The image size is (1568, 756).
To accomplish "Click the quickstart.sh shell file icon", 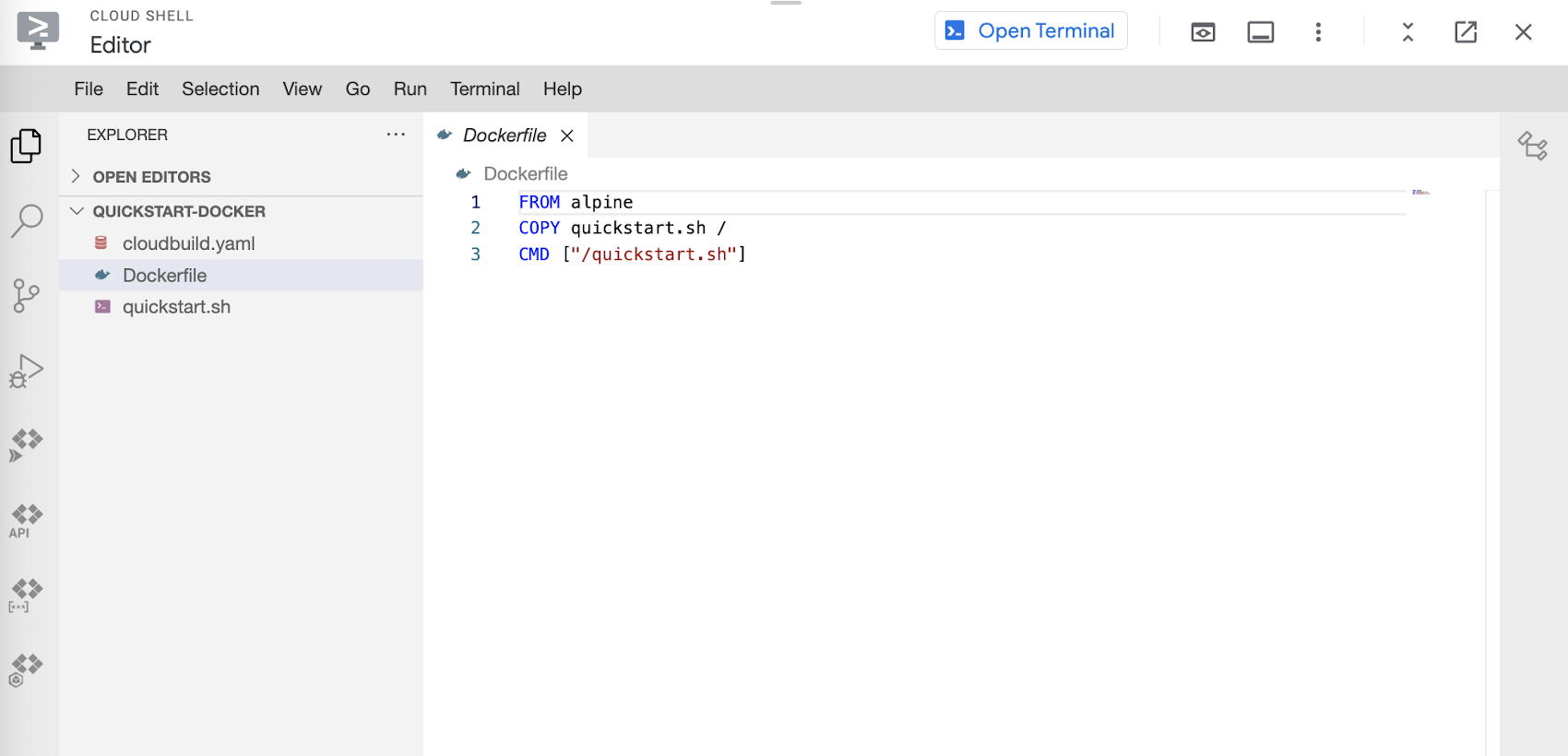I will 102,306.
